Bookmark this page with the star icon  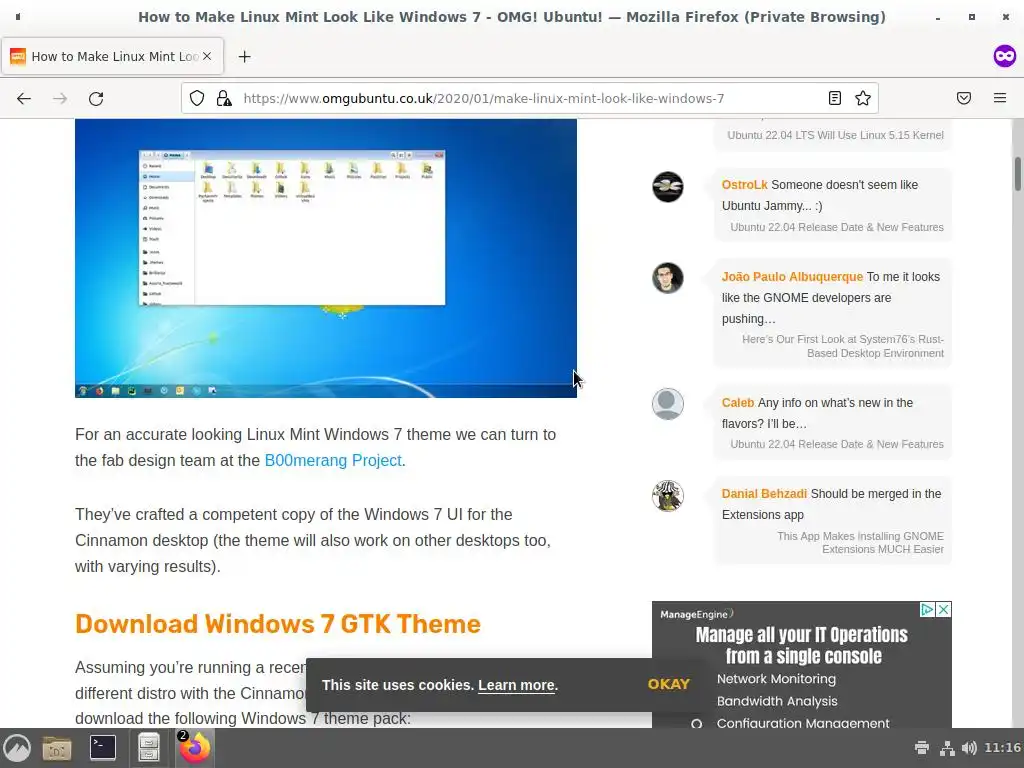[863, 99]
